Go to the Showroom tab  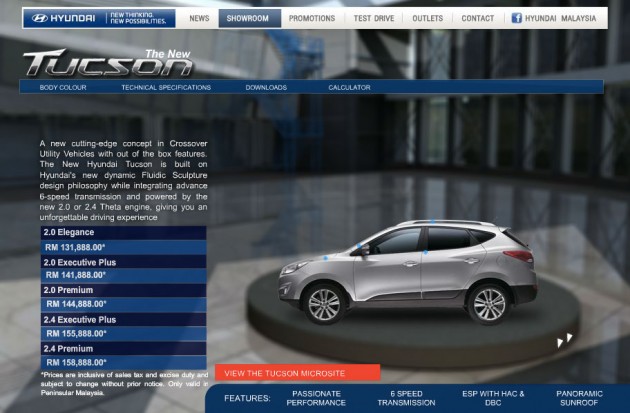(x=249, y=18)
